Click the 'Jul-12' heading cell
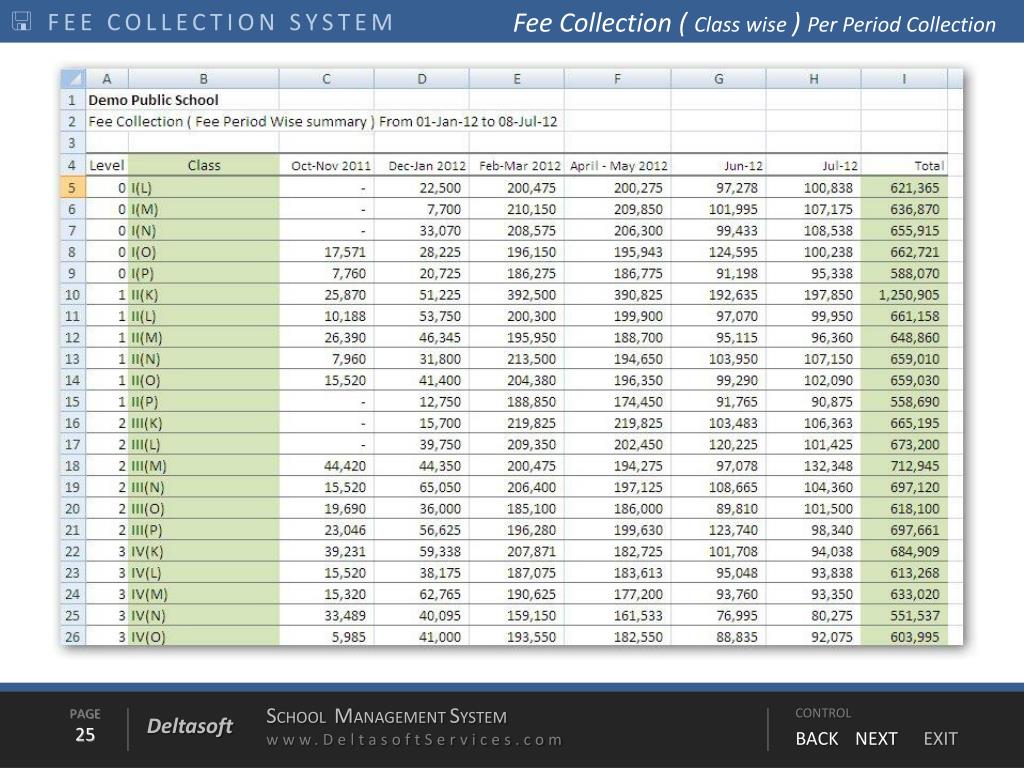 (x=814, y=166)
